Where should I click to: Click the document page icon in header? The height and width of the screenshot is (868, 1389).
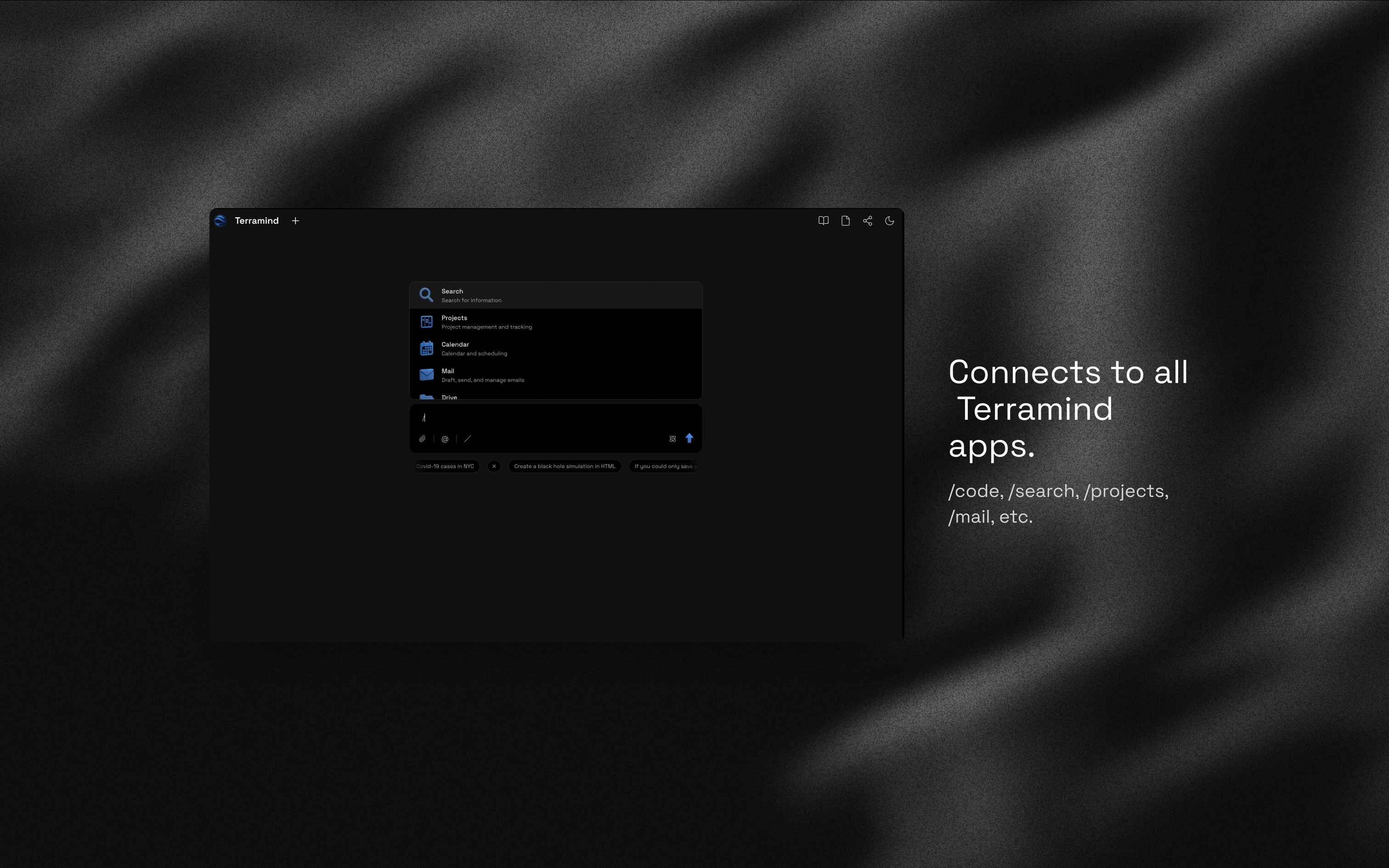tap(845, 221)
